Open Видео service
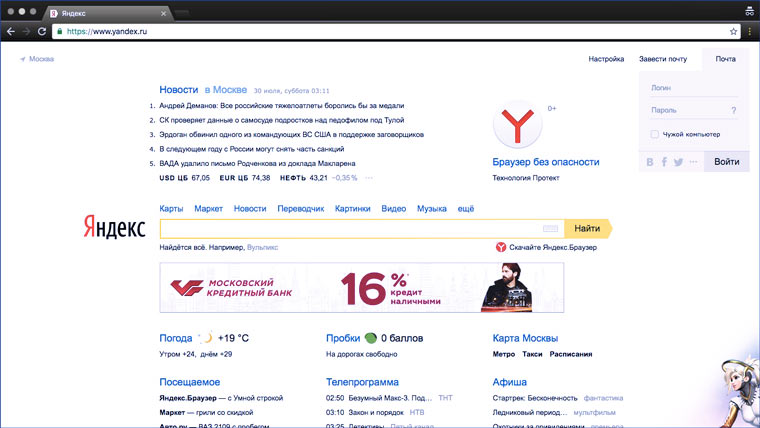This screenshot has height=428, width=760. point(394,209)
